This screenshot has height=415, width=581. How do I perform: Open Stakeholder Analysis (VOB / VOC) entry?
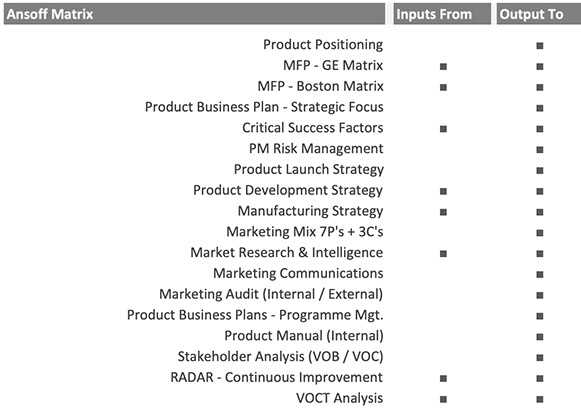coord(280,356)
